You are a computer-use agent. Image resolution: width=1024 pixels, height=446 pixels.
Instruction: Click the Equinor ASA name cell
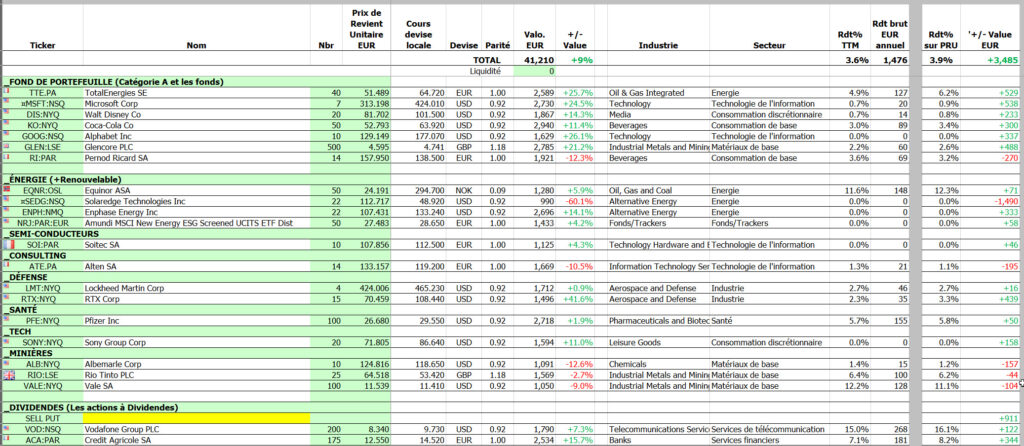(x=197, y=190)
